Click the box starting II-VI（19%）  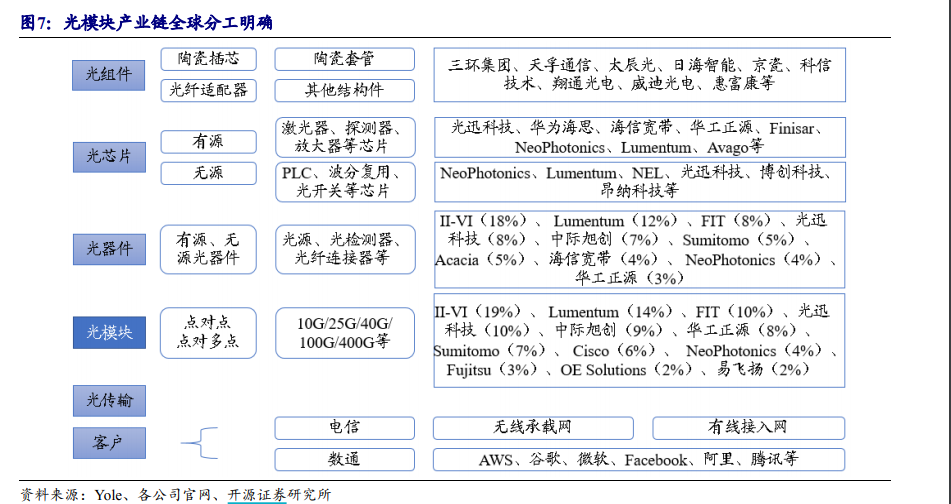[639, 341]
